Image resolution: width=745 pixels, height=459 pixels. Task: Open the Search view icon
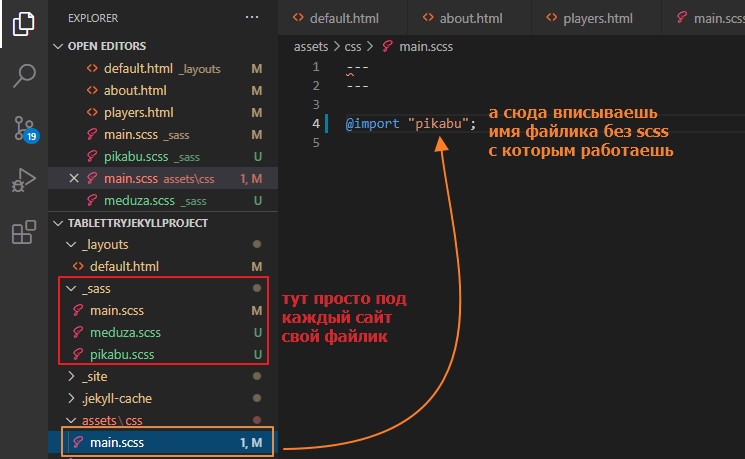point(23,76)
